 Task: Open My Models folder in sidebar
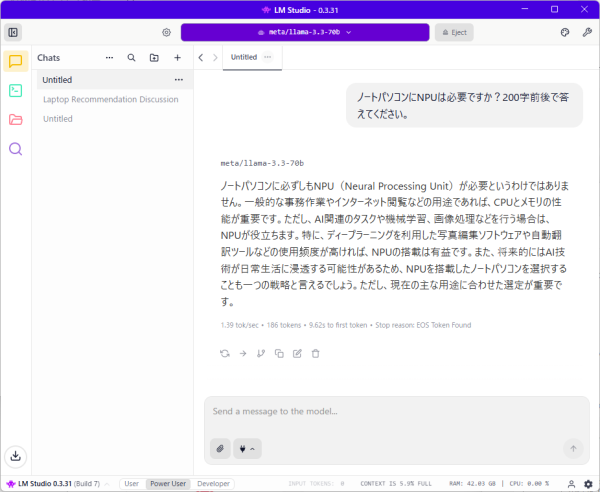(15, 120)
